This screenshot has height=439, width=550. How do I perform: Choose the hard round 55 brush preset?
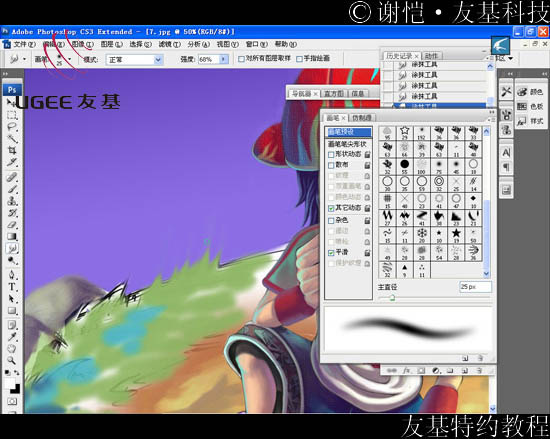pos(404,166)
